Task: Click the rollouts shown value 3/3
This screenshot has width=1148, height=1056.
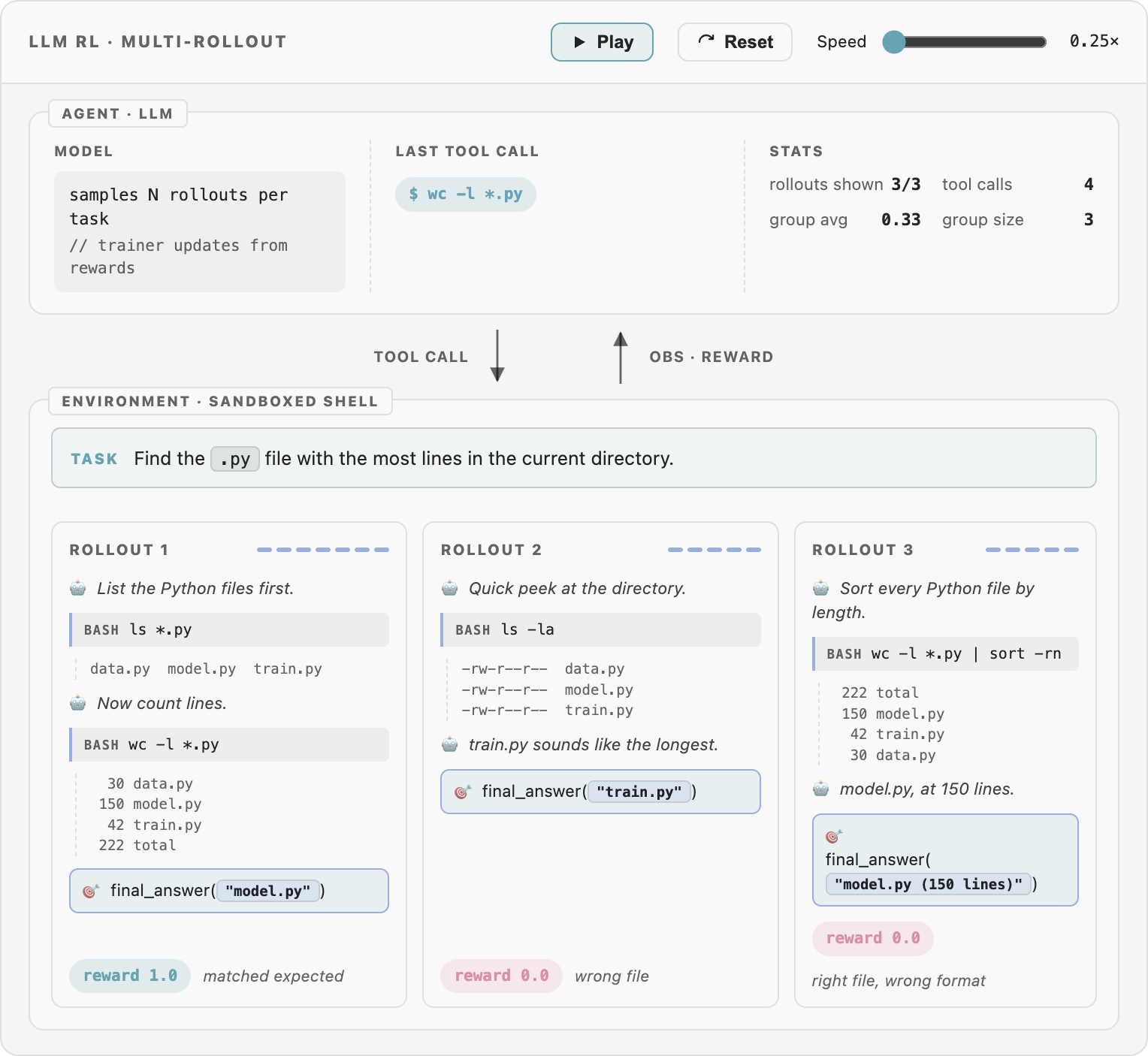Action: [x=906, y=184]
